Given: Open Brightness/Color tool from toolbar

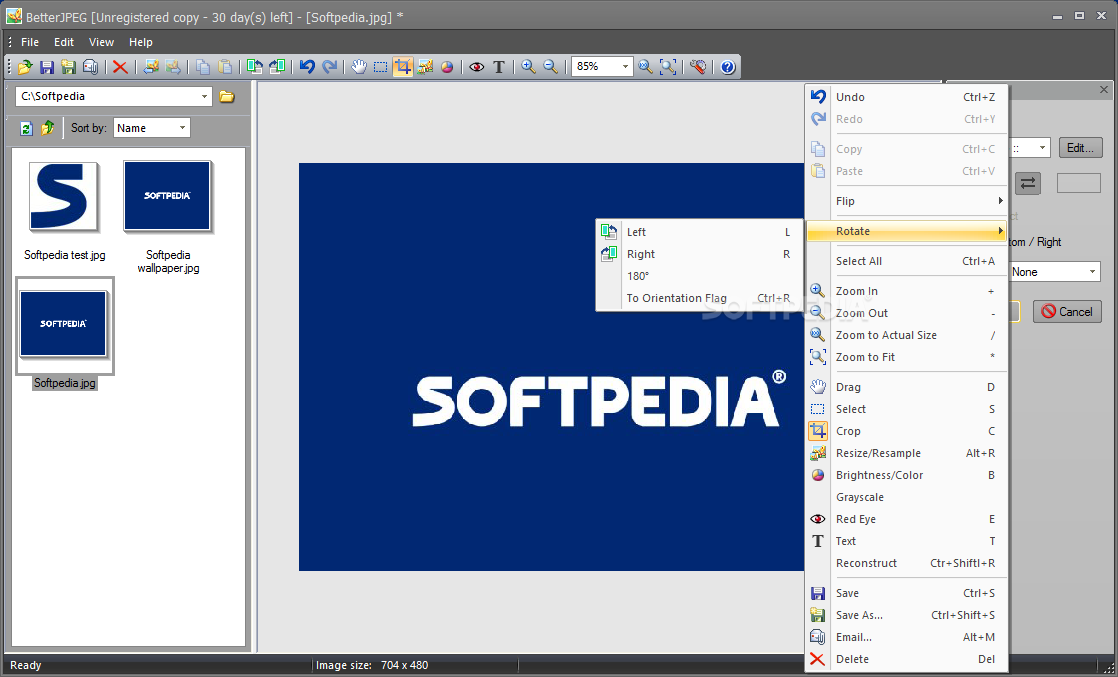Looking at the screenshot, I should [447, 67].
